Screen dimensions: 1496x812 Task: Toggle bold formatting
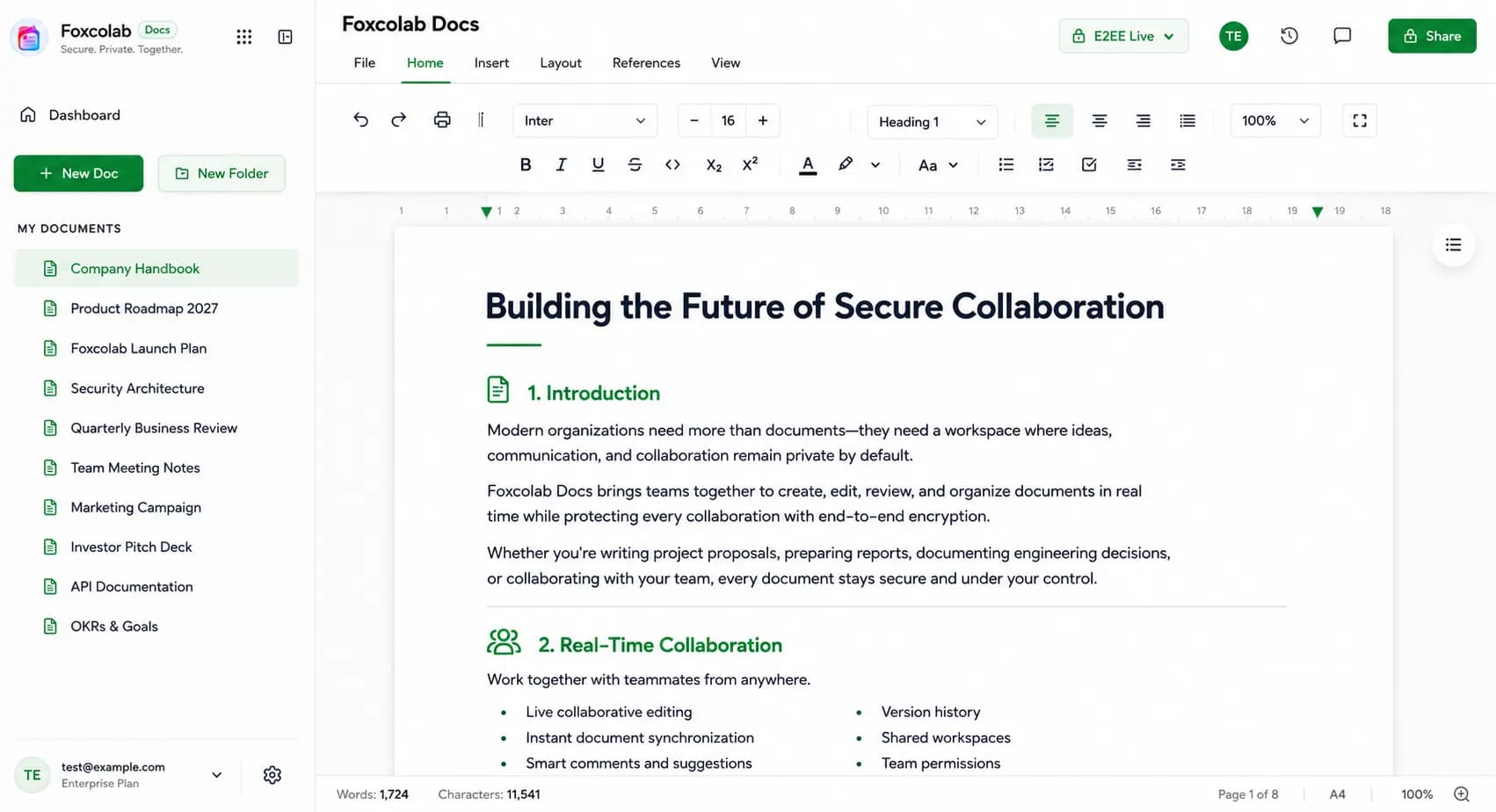pos(526,165)
